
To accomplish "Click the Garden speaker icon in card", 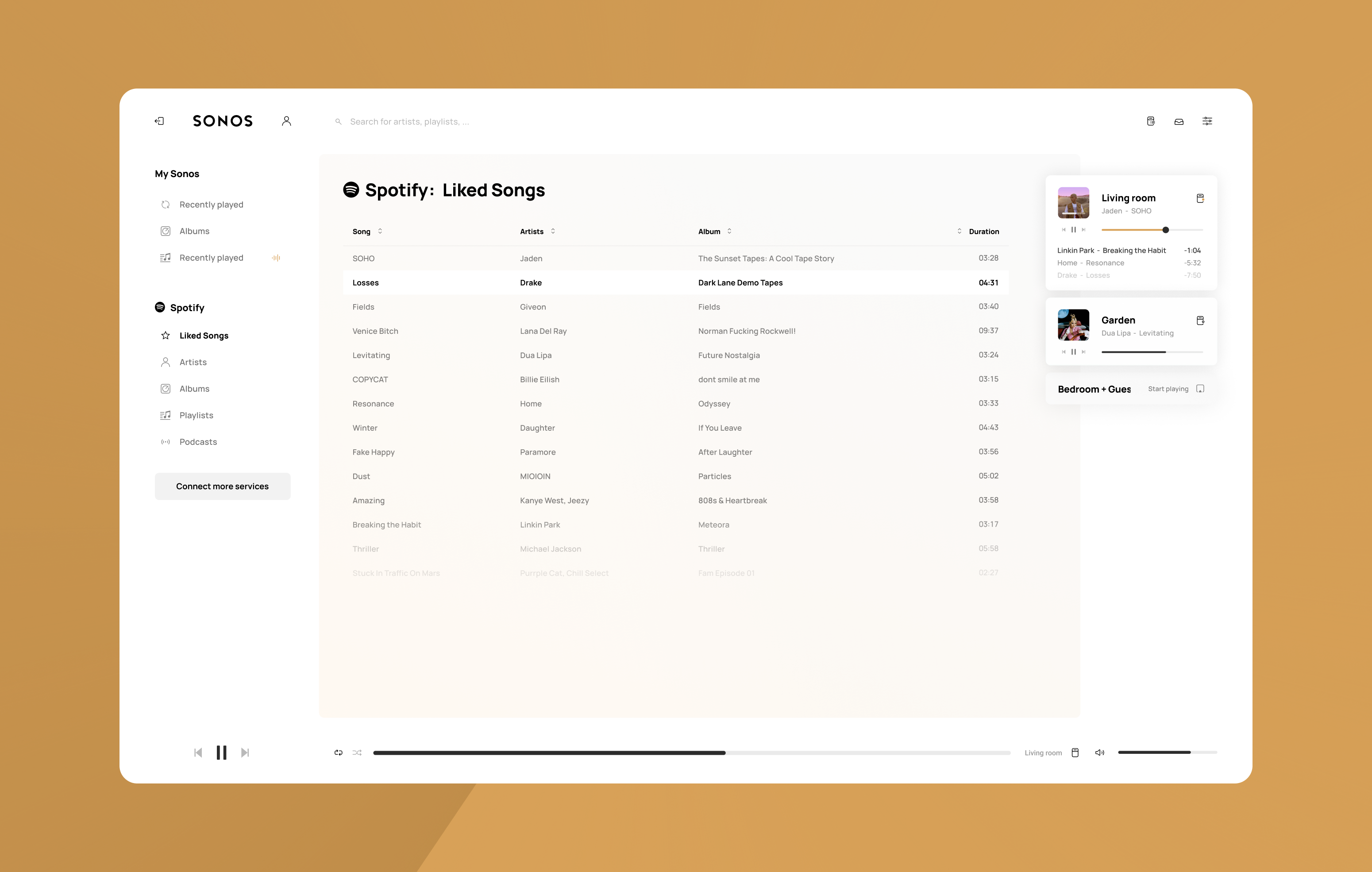I will pos(1200,320).
